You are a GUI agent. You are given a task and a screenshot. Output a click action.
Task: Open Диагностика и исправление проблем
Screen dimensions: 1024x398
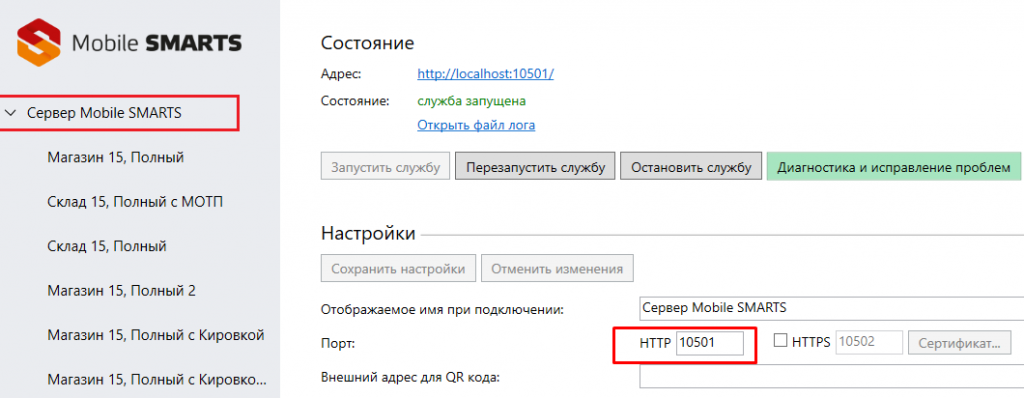coord(893,167)
